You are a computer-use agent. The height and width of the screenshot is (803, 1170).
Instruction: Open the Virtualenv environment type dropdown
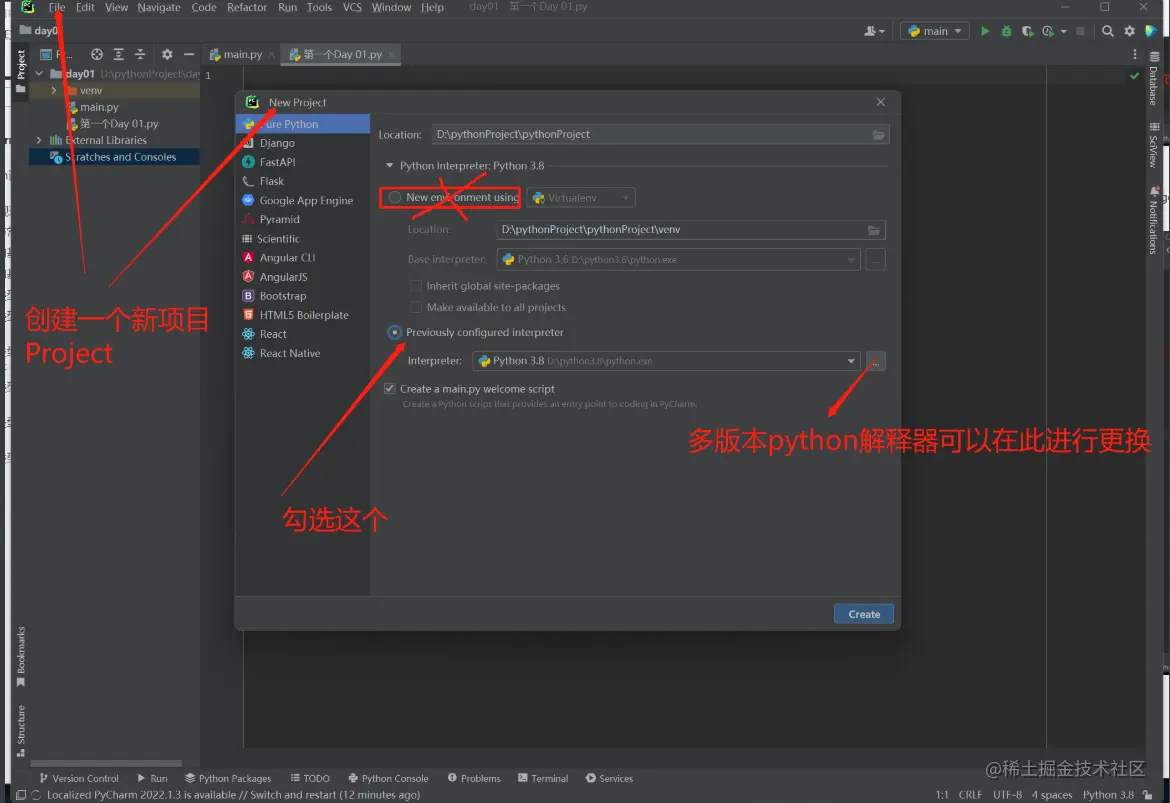pos(581,198)
